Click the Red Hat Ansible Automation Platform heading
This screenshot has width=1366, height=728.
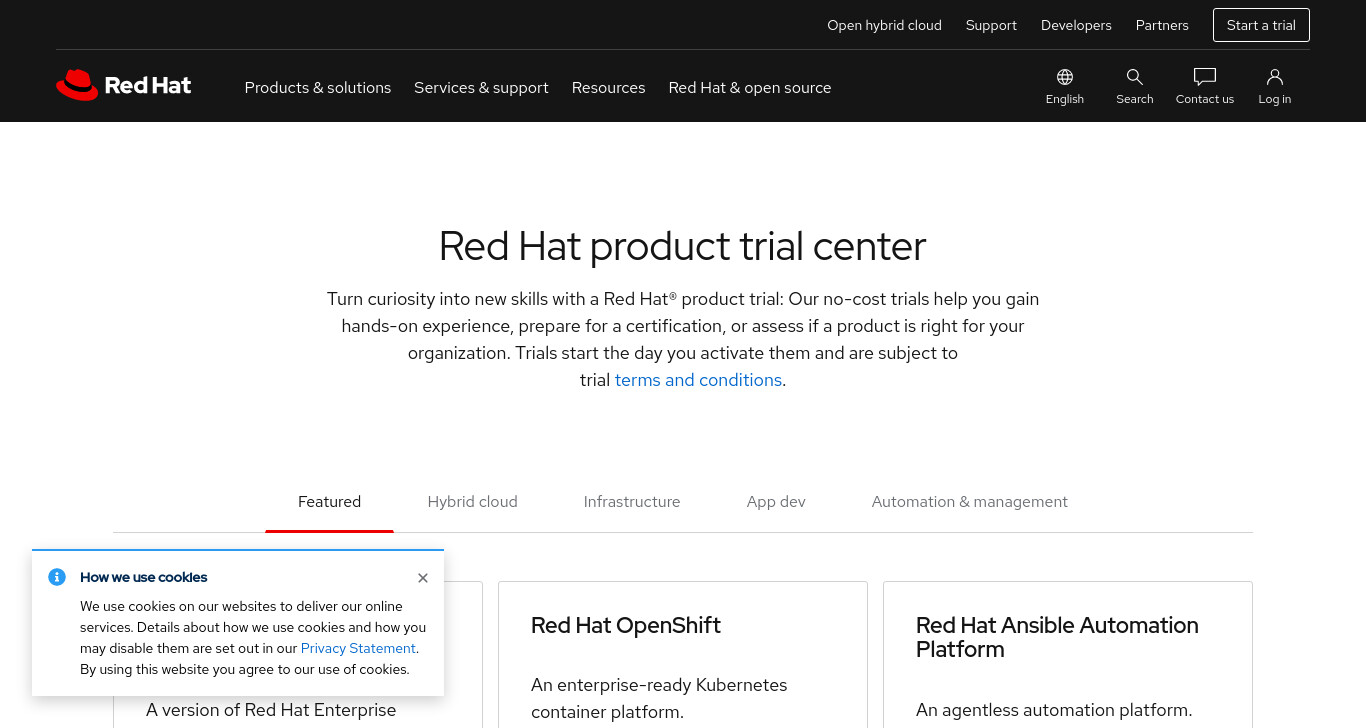point(1057,637)
